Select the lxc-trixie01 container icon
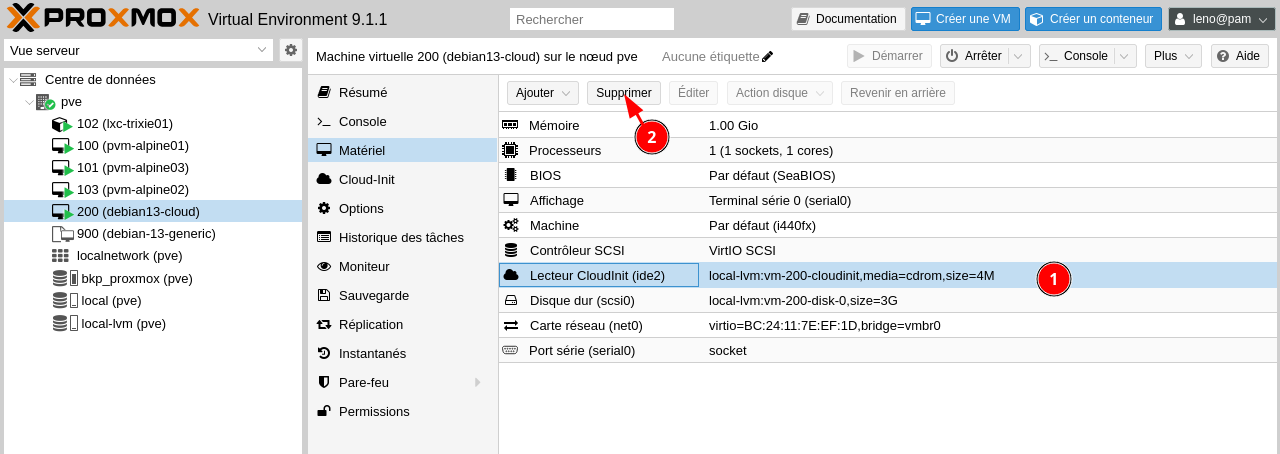The height and width of the screenshot is (454, 1280). coord(62,124)
